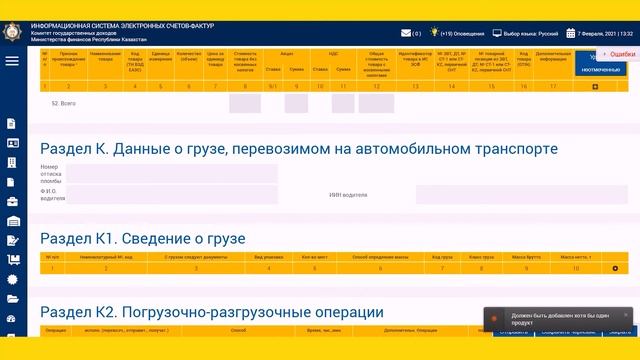
Task: Open the building icon in the sidebar
Action: point(12,162)
